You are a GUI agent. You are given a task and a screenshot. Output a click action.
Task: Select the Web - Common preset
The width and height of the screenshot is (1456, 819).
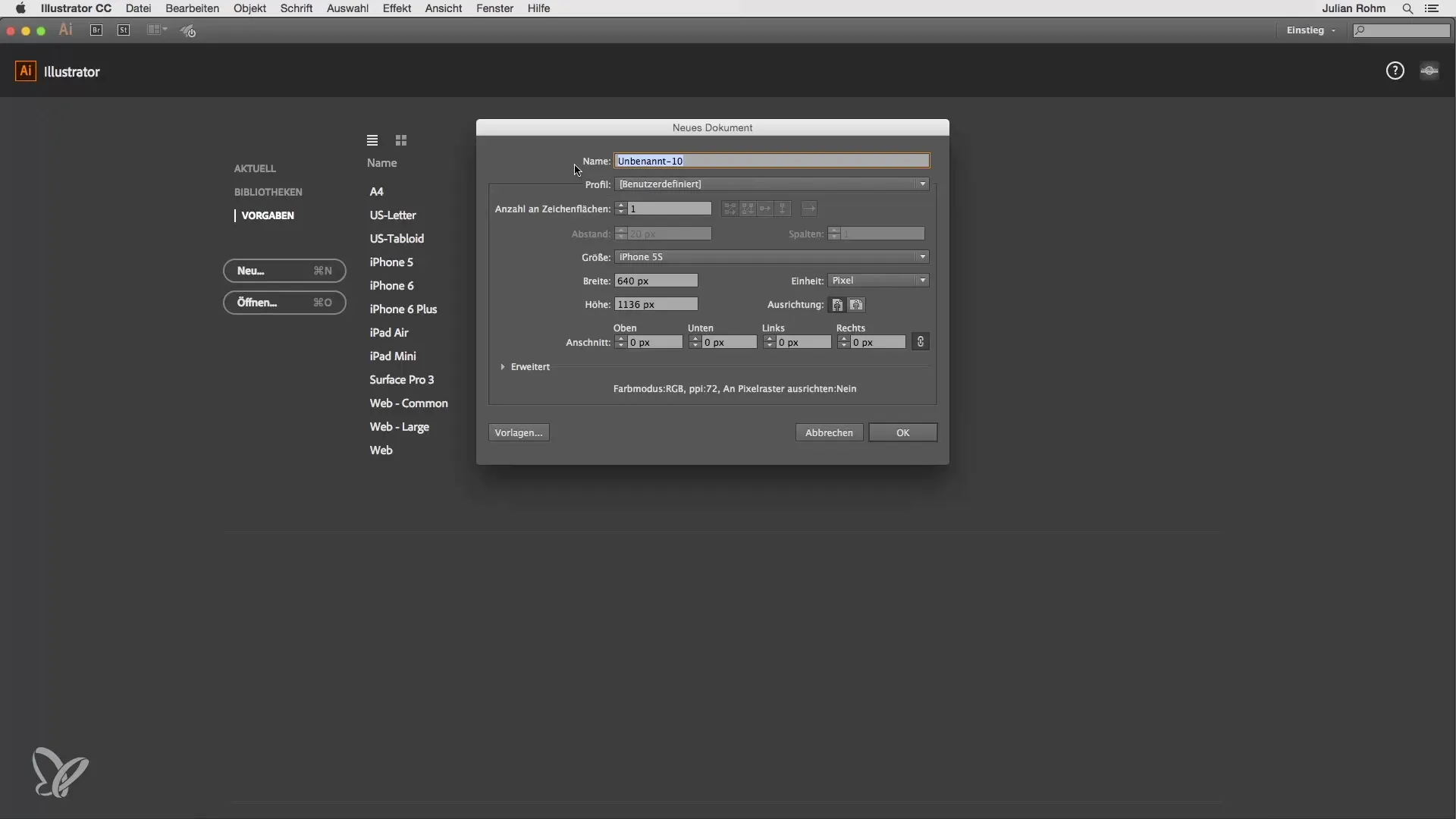409,403
